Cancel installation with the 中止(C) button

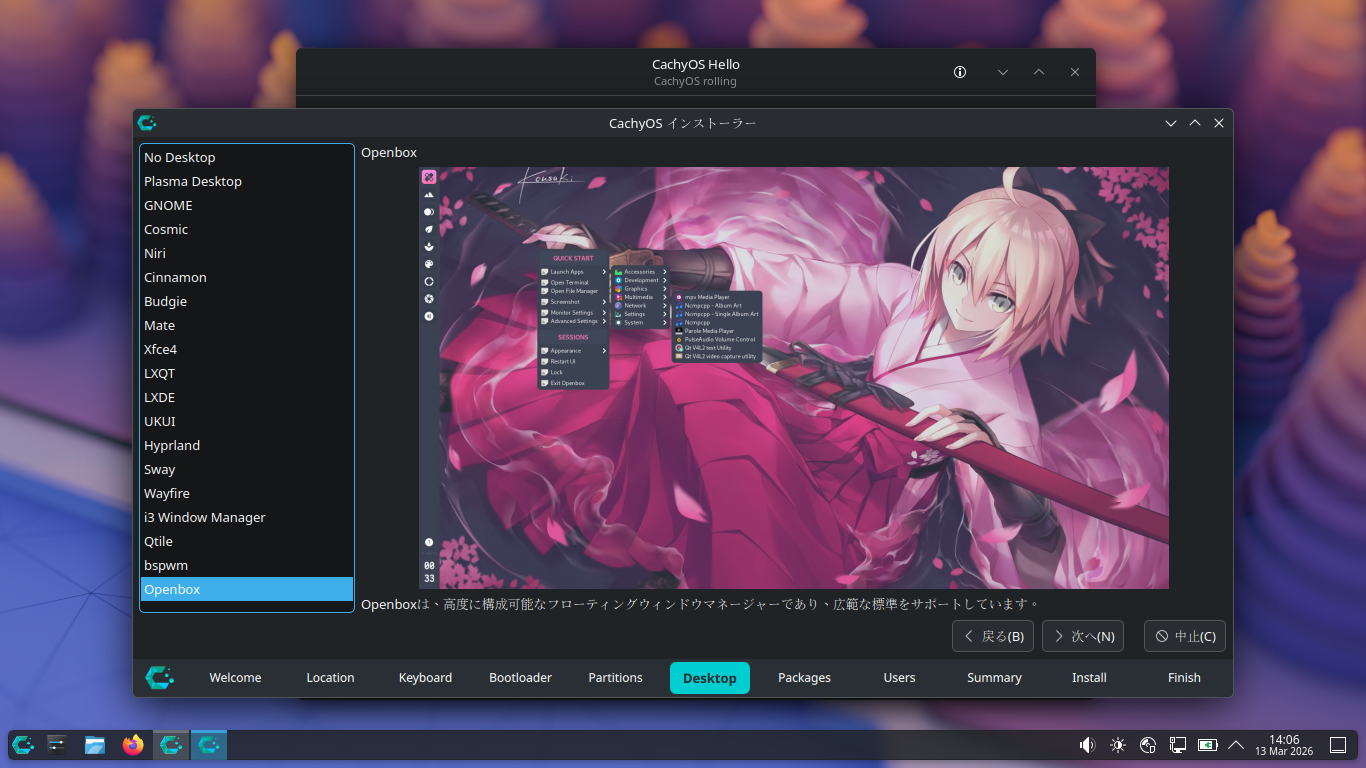click(x=1185, y=636)
